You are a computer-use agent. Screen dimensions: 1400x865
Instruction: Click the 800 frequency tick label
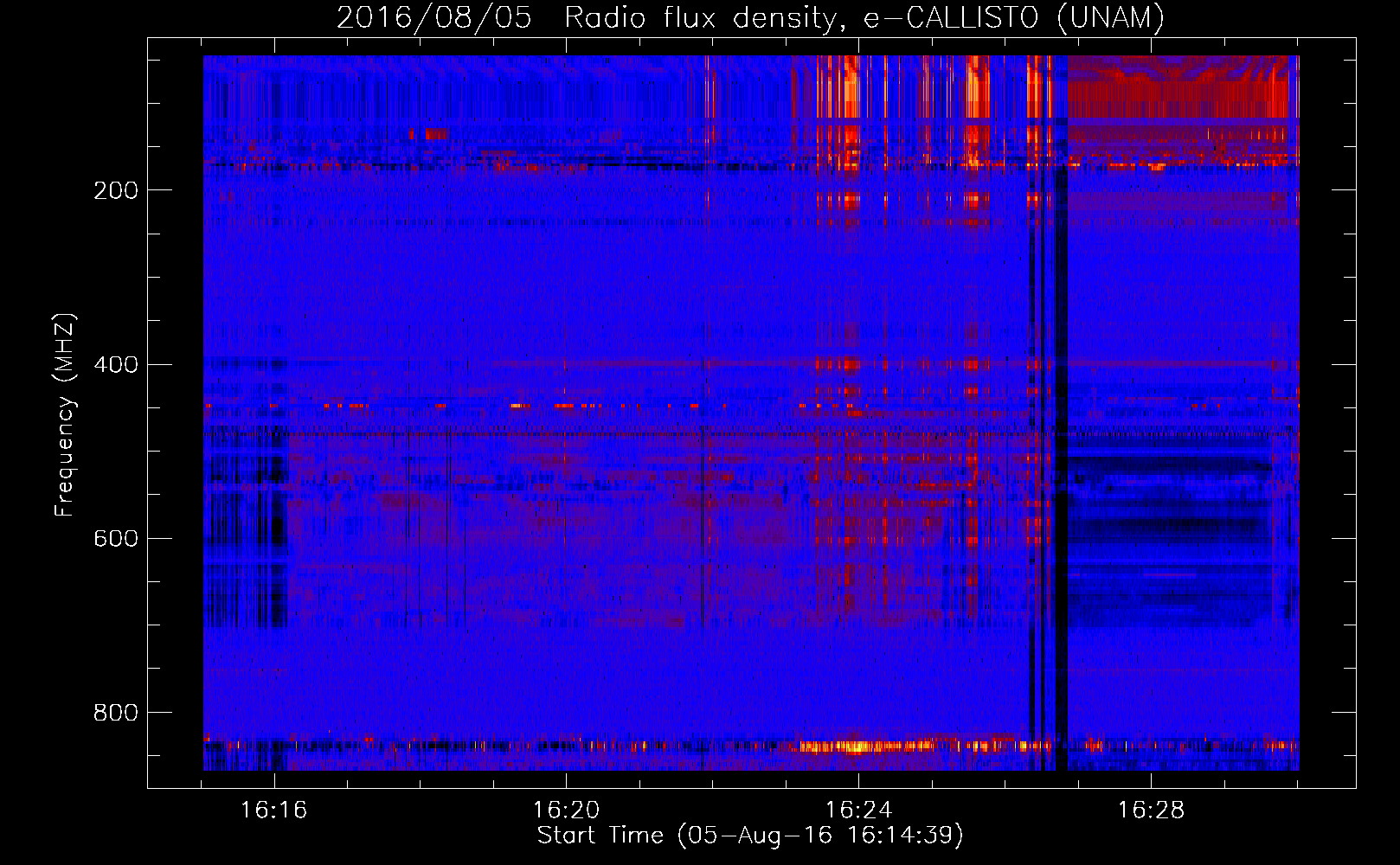[115, 712]
